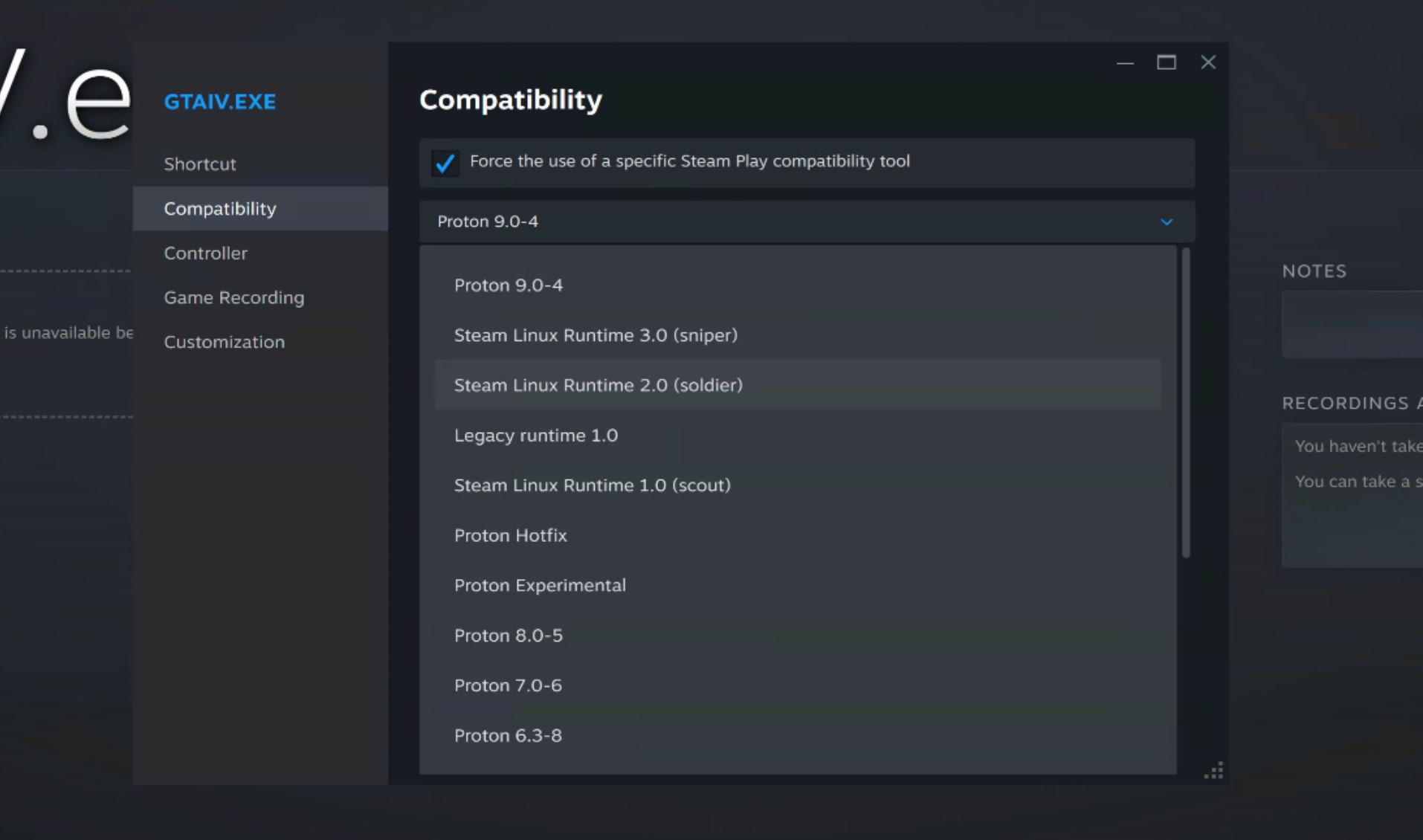Select Steam Linux Runtime 3.0 (sniper) option

[x=596, y=335]
